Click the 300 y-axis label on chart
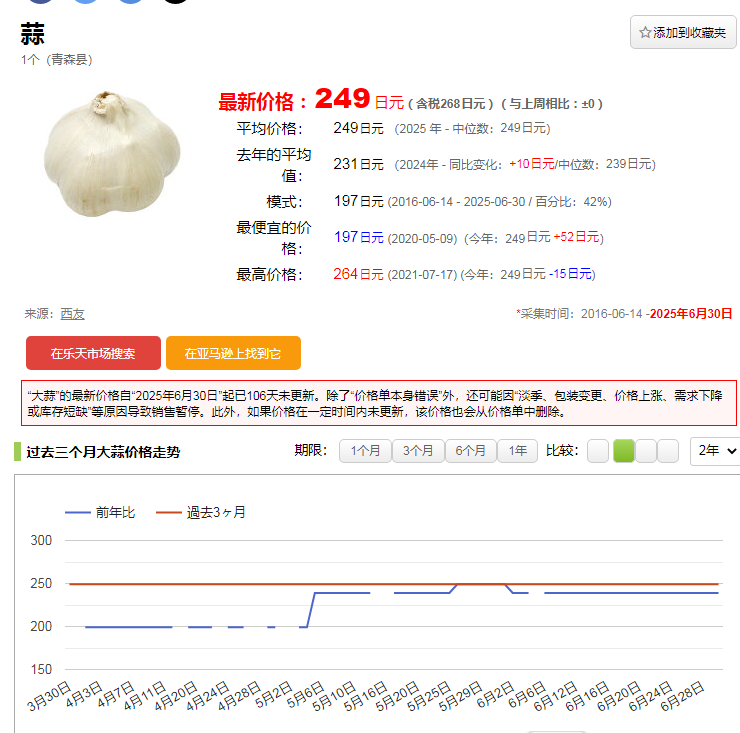 pos(41,540)
